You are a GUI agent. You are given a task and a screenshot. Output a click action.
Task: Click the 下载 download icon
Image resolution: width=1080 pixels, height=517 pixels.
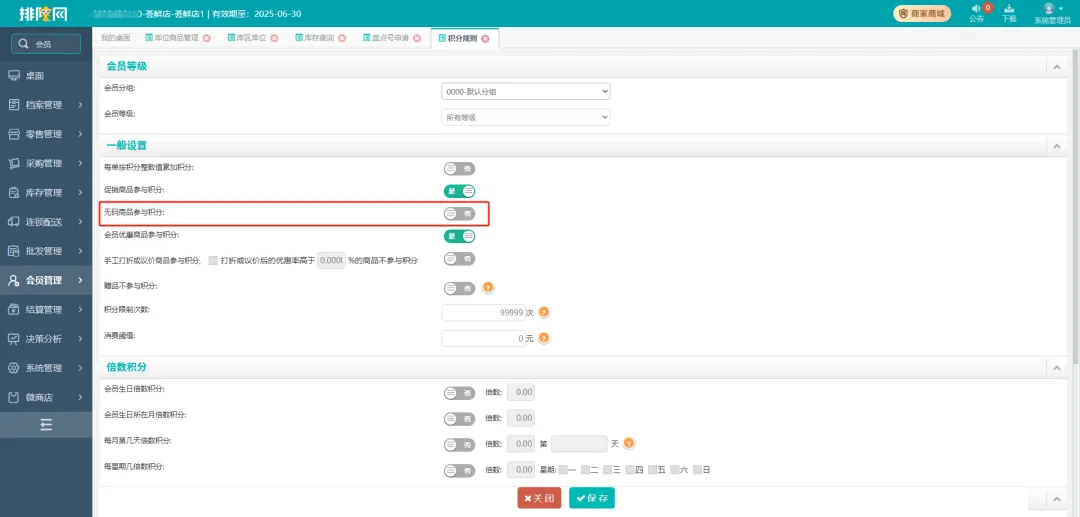pyautogui.click(x=1009, y=10)
